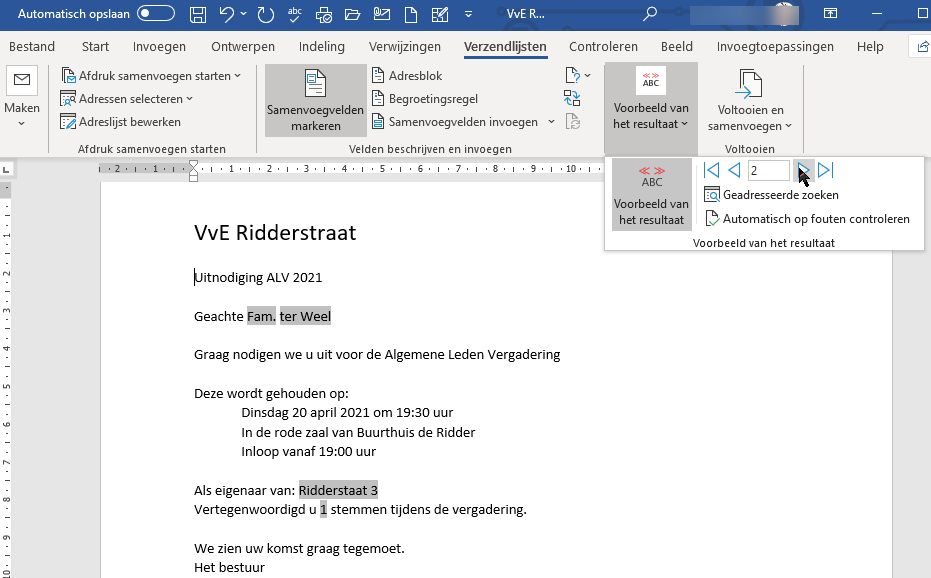The height and width of the screenshot is (578, 931).
Task: Switch to the Invoegen tab
Action: coord(159,46)
